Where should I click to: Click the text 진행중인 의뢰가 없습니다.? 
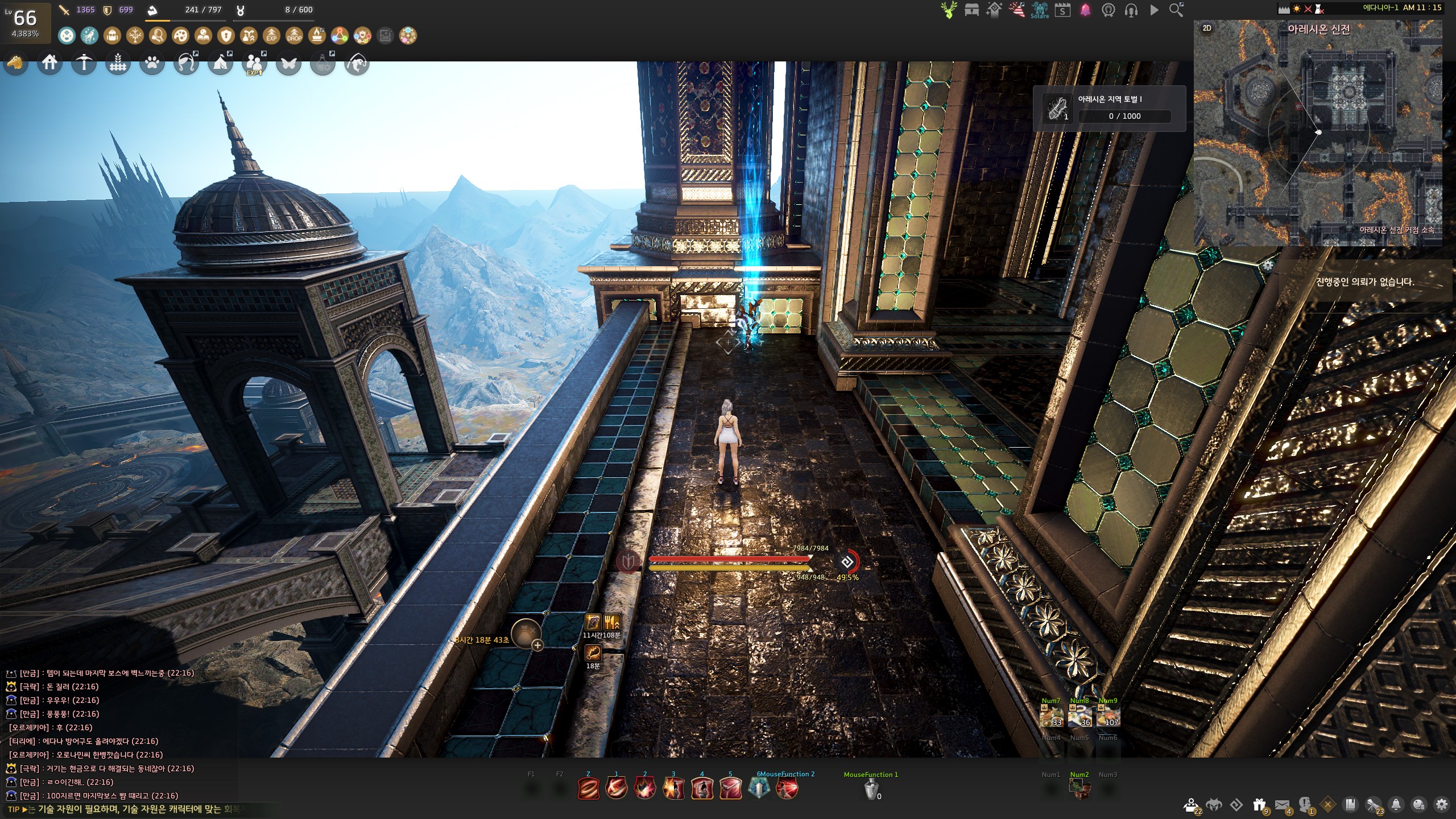pyautogui.click(x=1365, y=282)
